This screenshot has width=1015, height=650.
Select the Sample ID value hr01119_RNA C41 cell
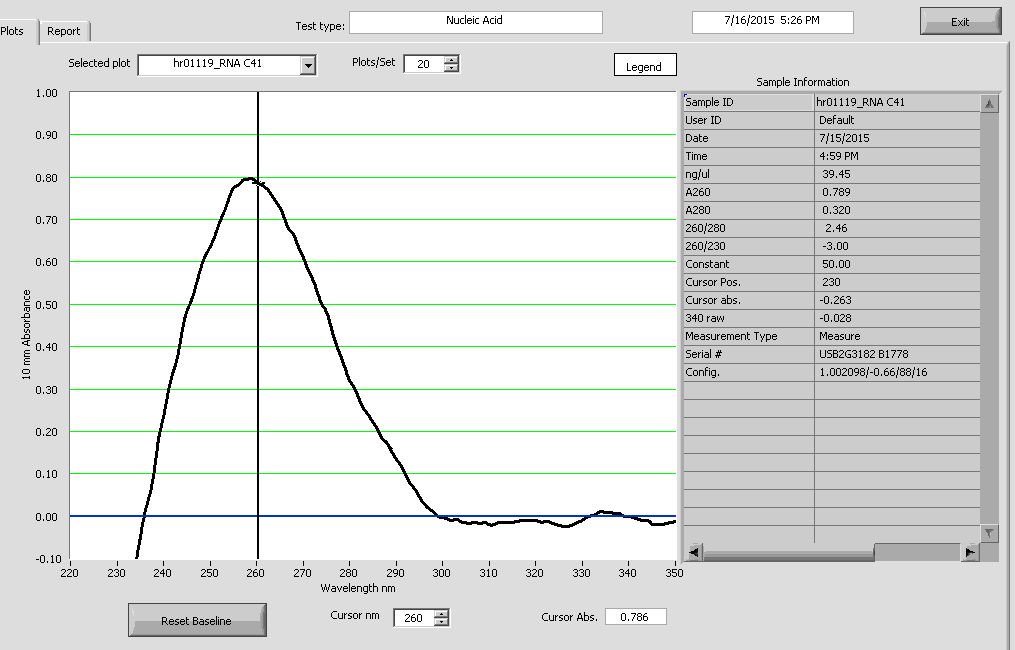coord(897,102)
